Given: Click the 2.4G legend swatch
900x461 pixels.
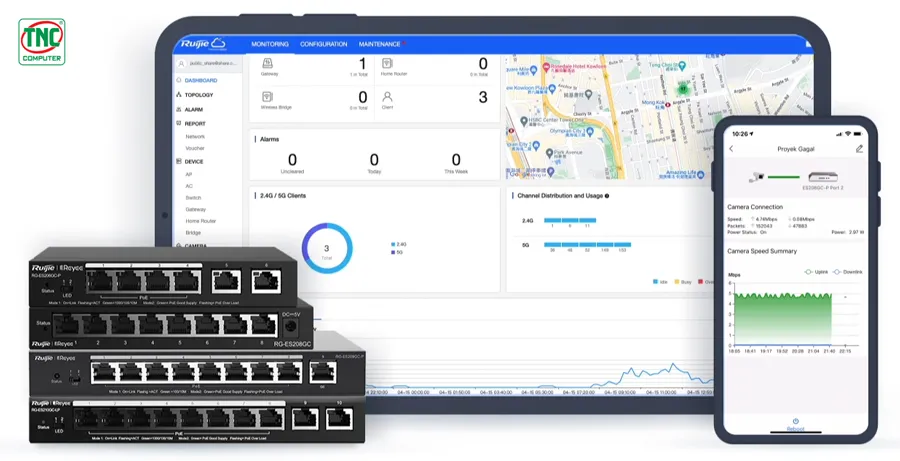Looking at the screenshot, I should 393,245.
